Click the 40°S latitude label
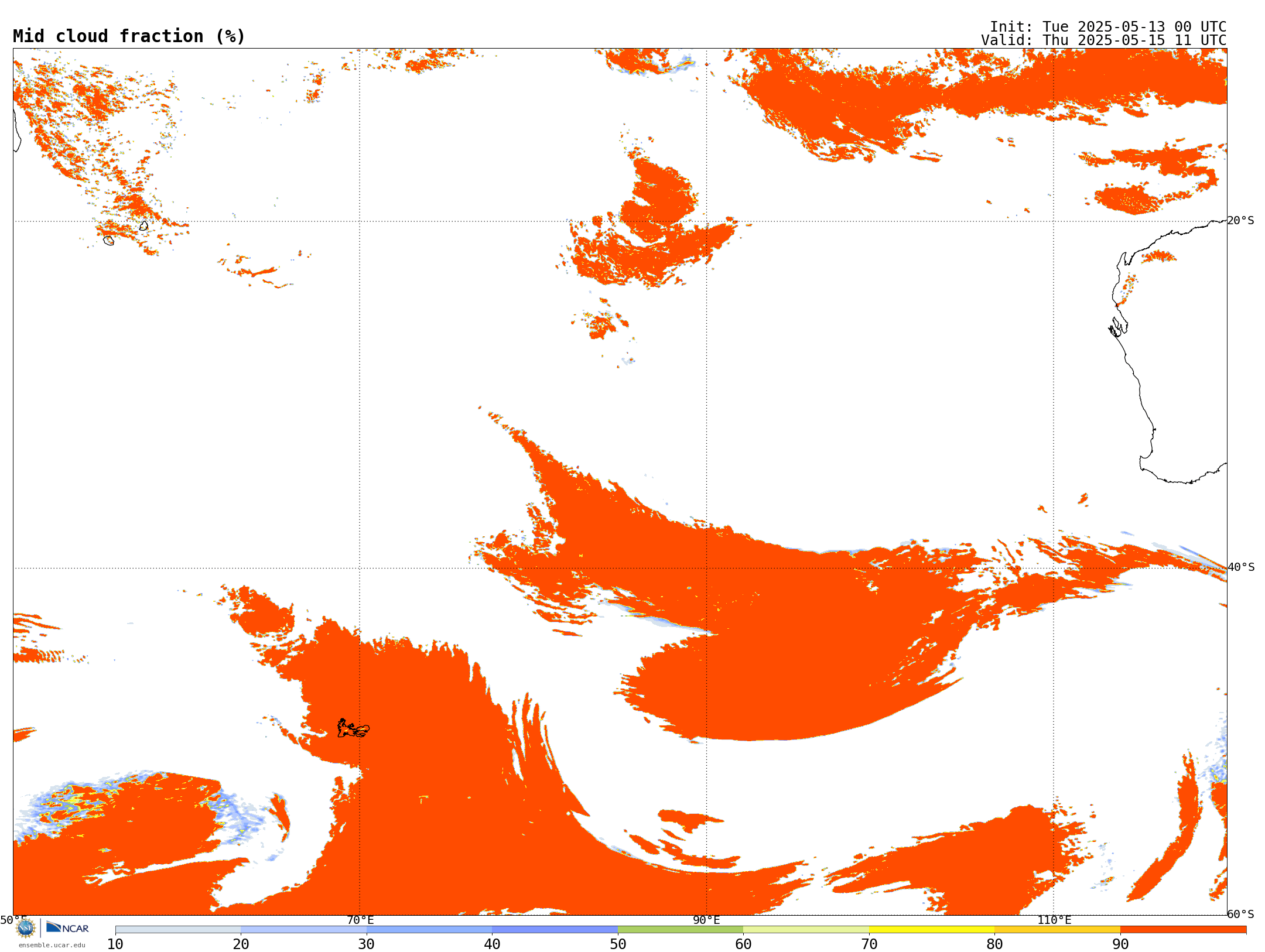1265x952 pixels. 1241,567
